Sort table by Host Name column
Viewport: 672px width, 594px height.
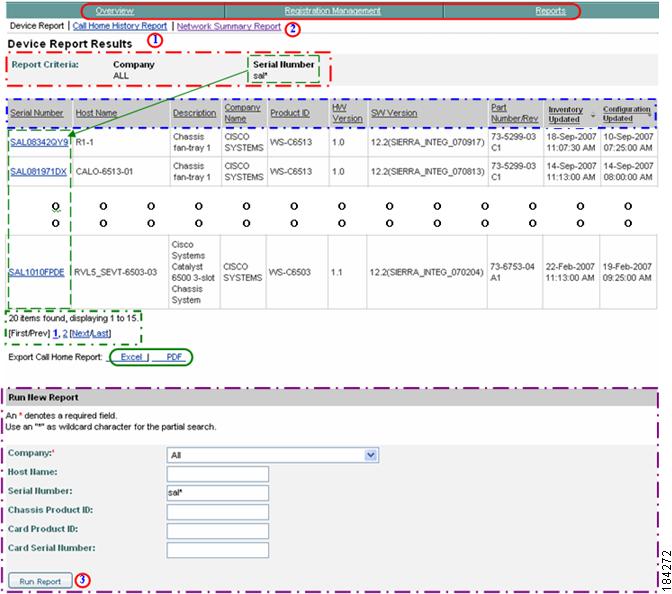96,114
